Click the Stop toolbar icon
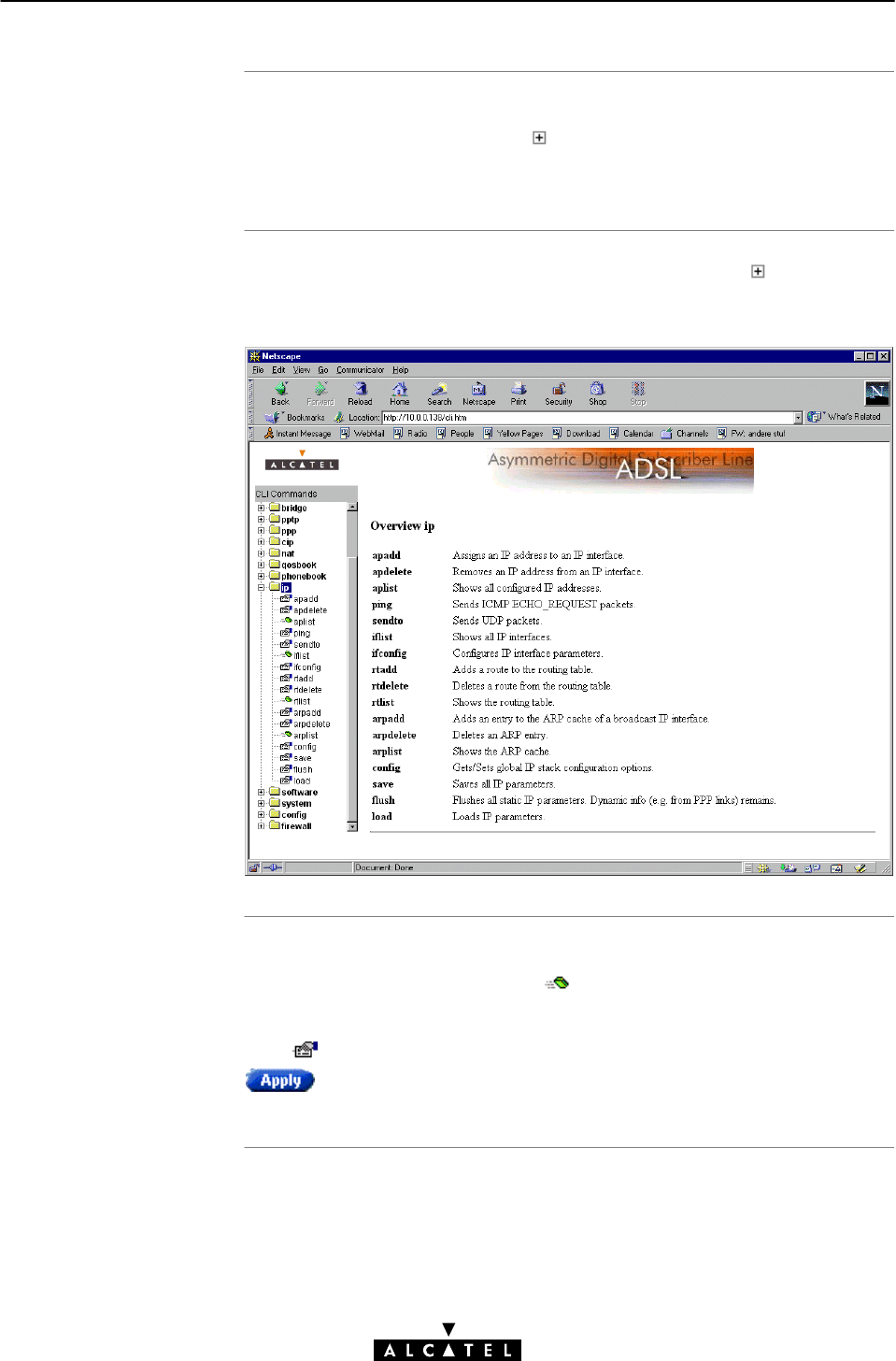Screen dimensions: 896x1361 pos(638,389)
